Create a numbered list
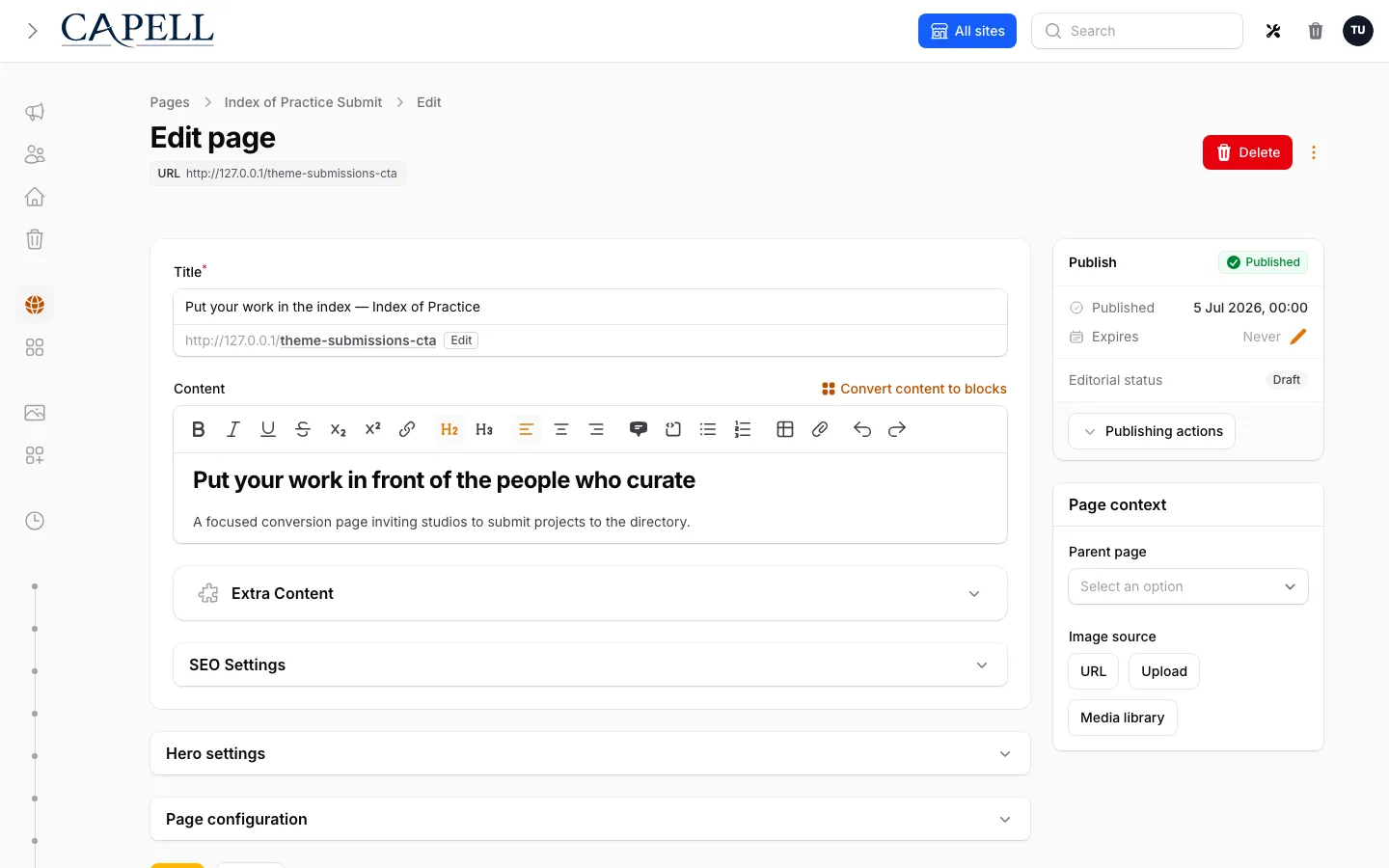The height and width of the screenshot is (868, 1389). tap(743, 430)
